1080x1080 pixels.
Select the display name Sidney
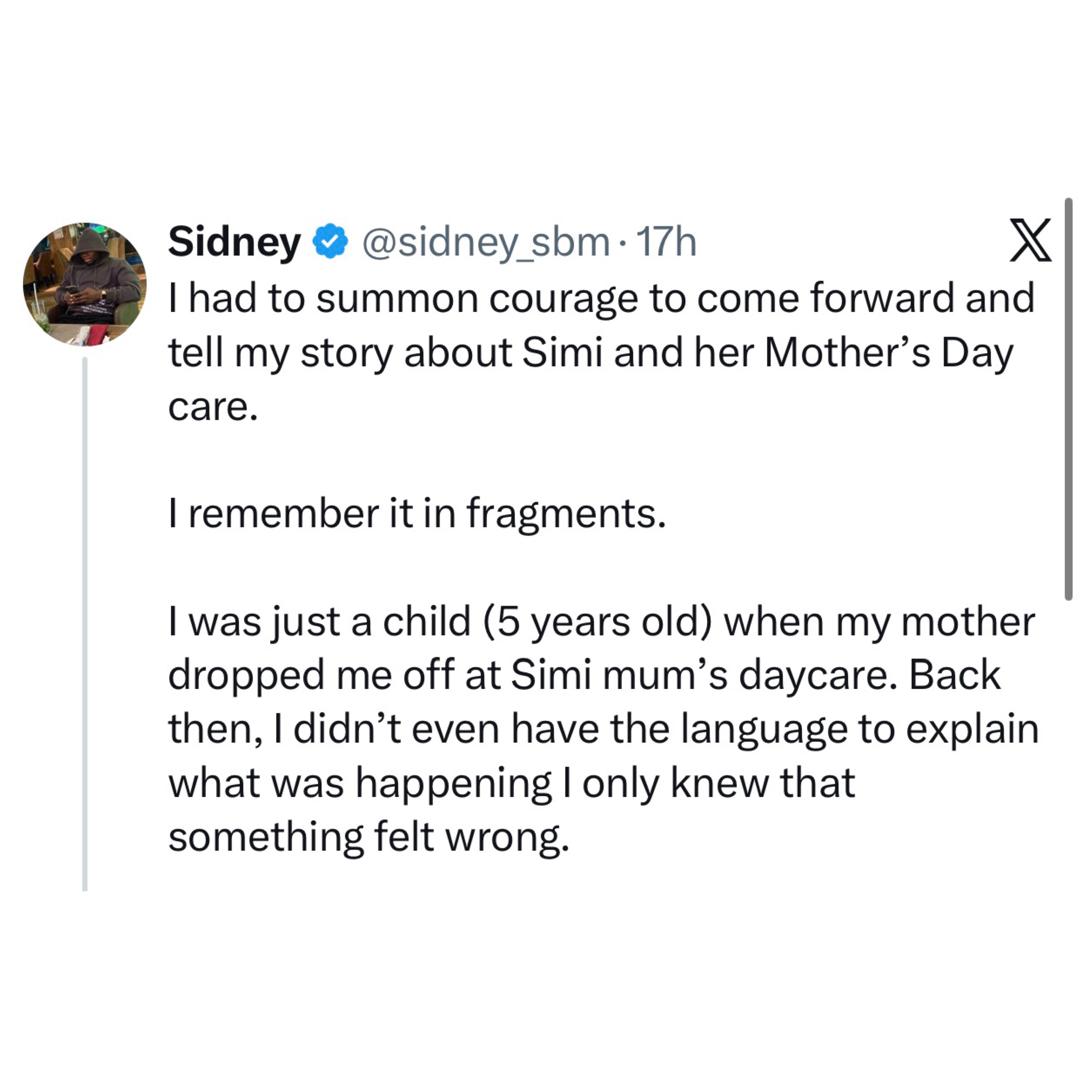tap(233, 239)
